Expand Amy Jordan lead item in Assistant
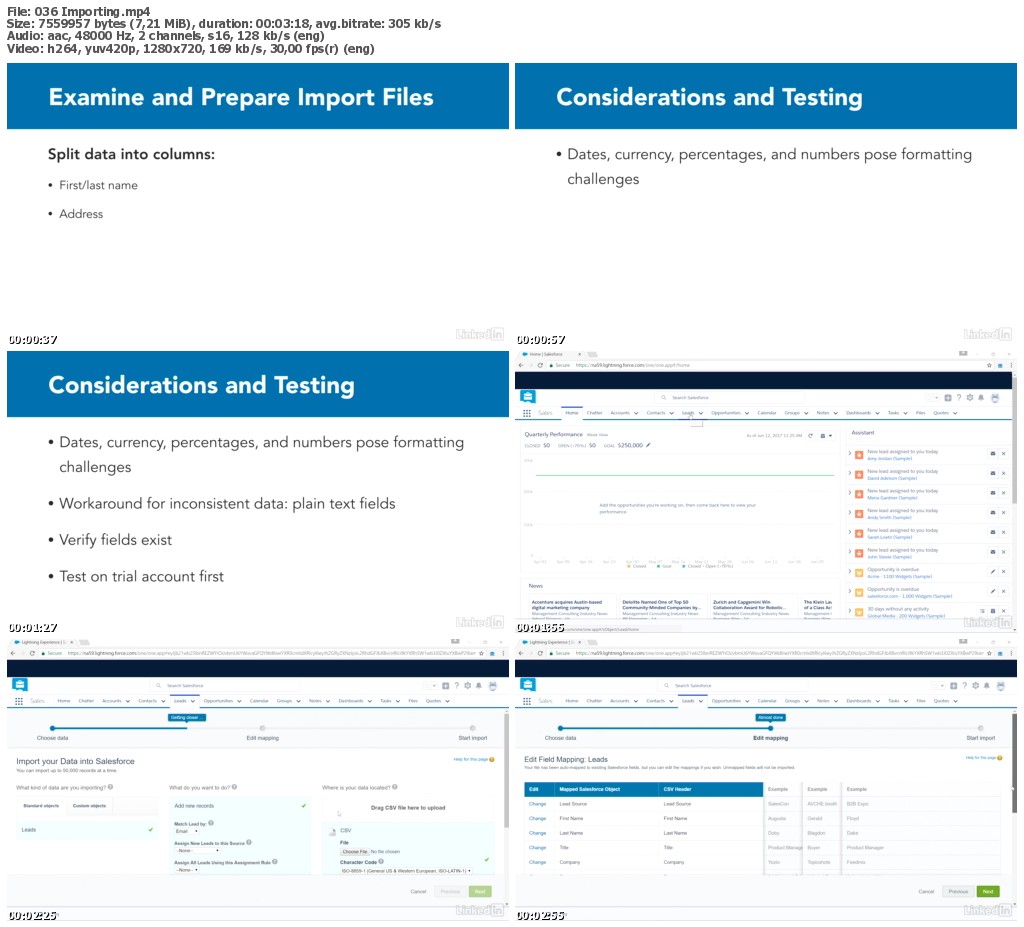This screenshot has width=1024, height=927. coord(850,453)
